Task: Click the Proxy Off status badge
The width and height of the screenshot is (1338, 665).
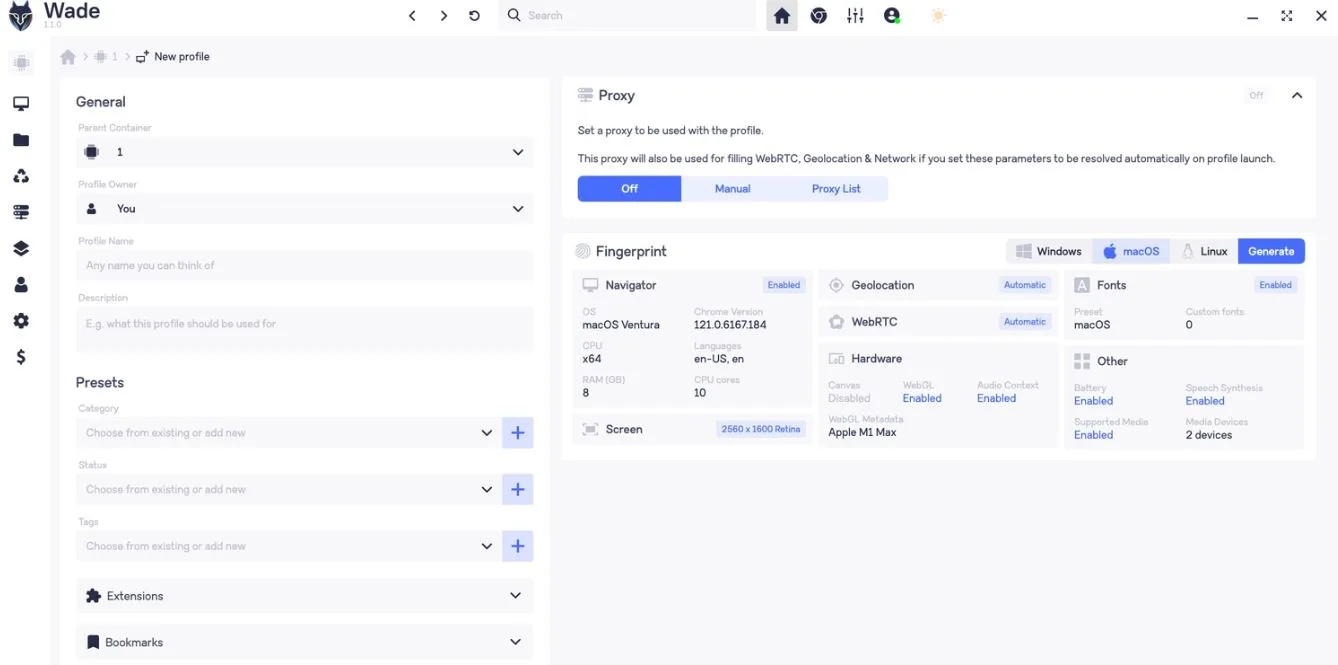Action: (1256, 96)
